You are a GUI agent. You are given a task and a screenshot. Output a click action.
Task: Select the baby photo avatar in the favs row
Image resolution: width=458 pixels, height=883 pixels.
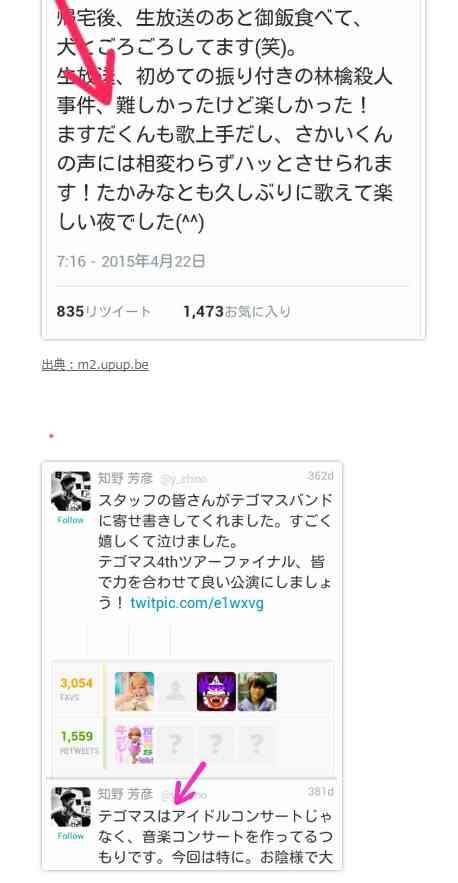(134, 692)
